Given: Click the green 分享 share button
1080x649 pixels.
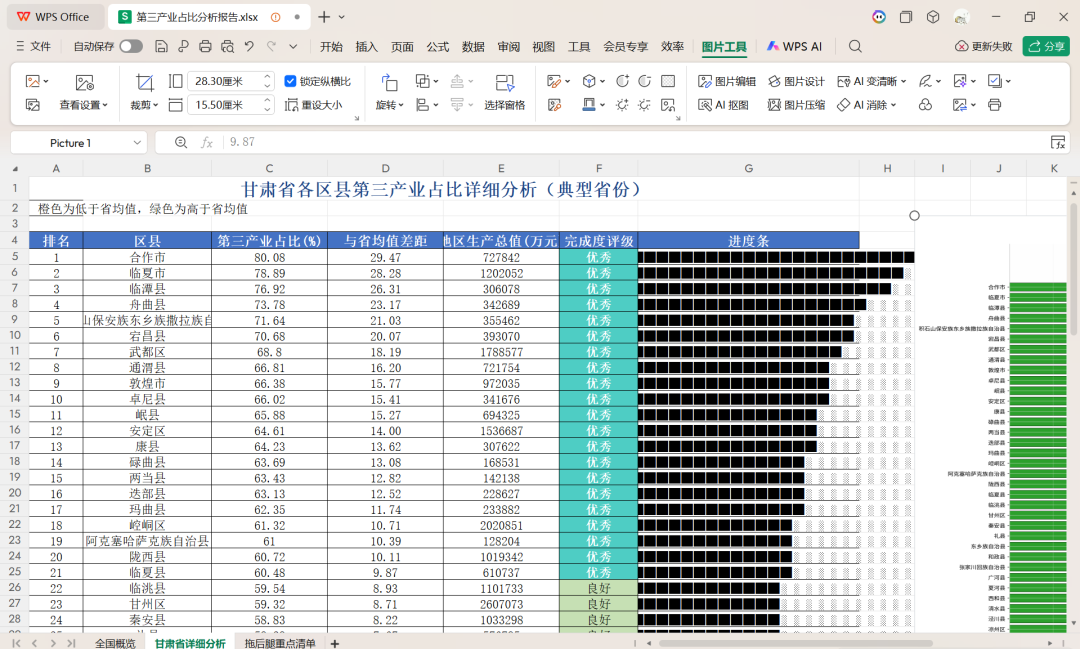Looking at the screenshot, I should point(1046,46).
